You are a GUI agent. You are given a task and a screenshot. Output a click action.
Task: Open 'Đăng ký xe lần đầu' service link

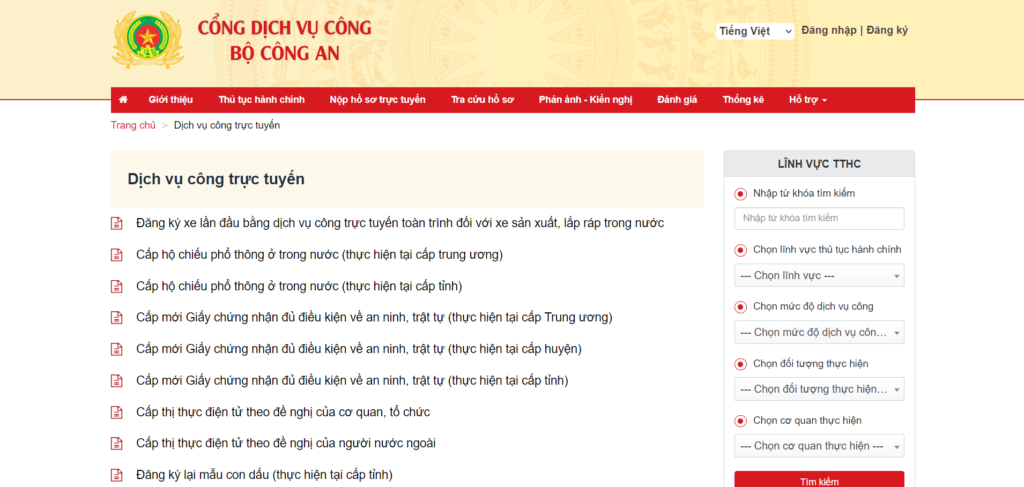pyautogui.click(x=400, y=223)
